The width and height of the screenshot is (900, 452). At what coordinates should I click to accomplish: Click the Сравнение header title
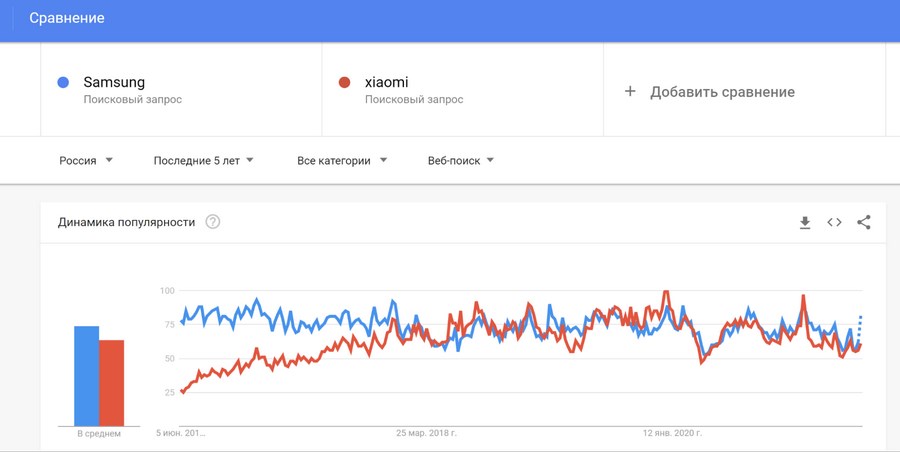pyautogui.click(x=67, y=18)
